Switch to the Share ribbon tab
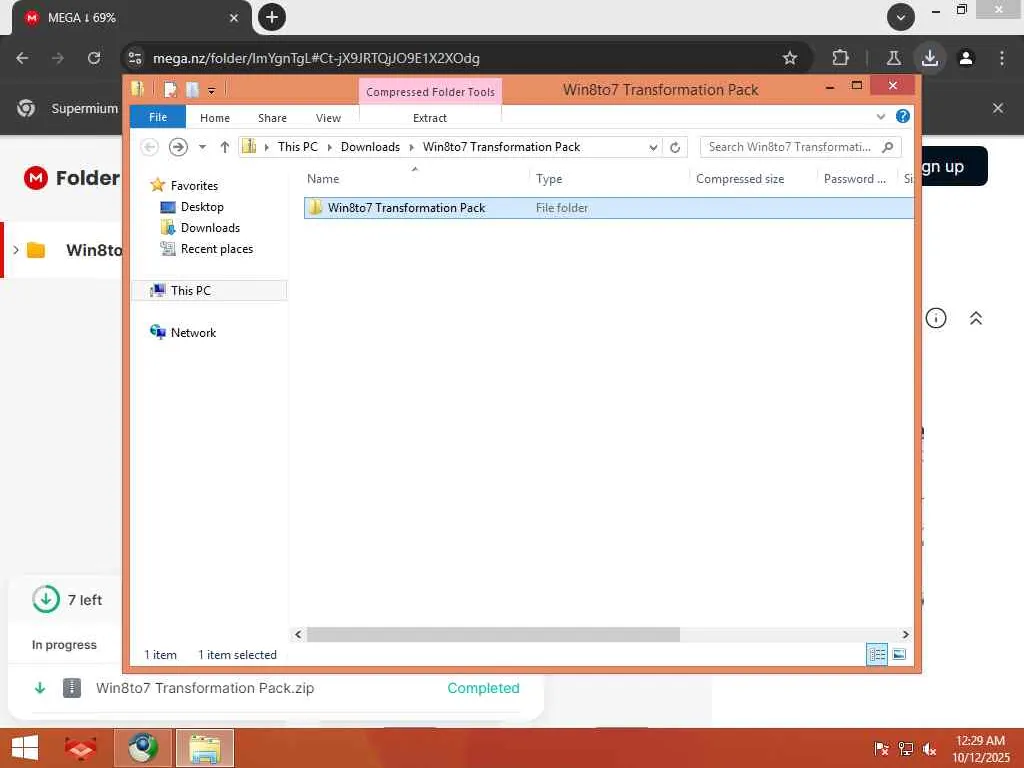Image resolution: width=1024 pixels, height=768 pixels. click(272, 118)
